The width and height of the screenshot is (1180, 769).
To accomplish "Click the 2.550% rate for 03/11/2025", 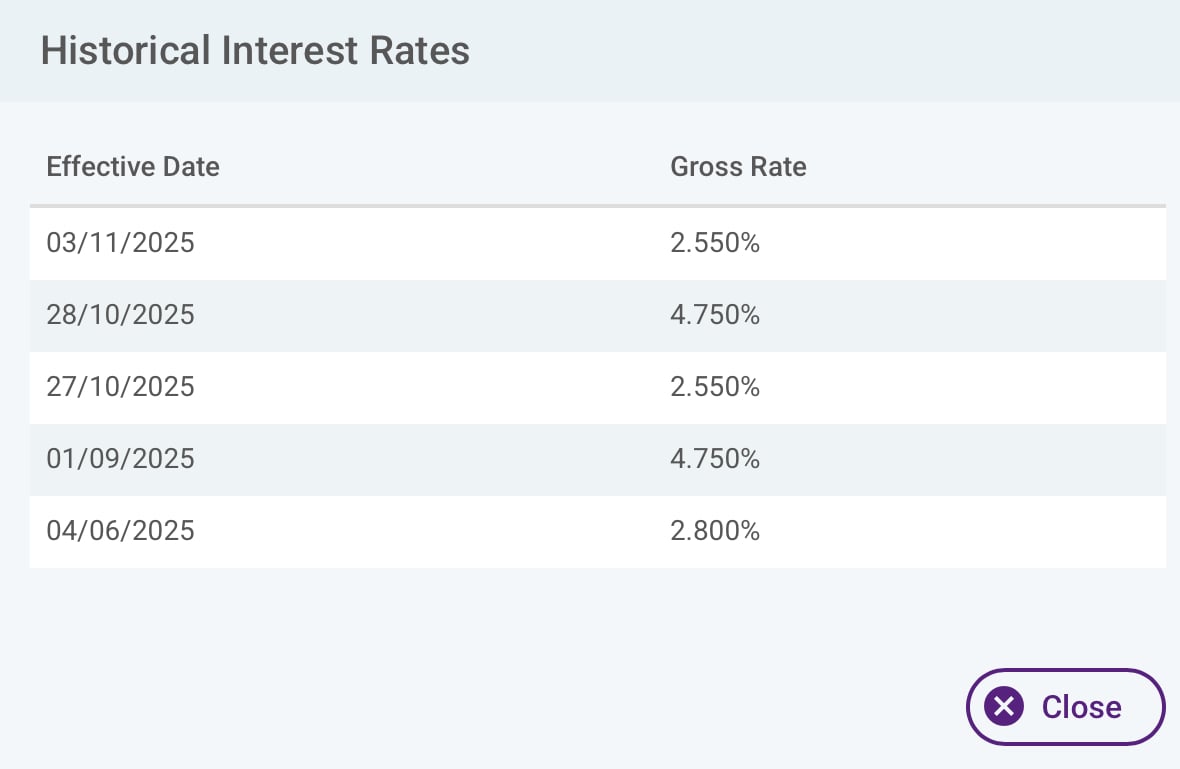I will click(x=715, y=243).
